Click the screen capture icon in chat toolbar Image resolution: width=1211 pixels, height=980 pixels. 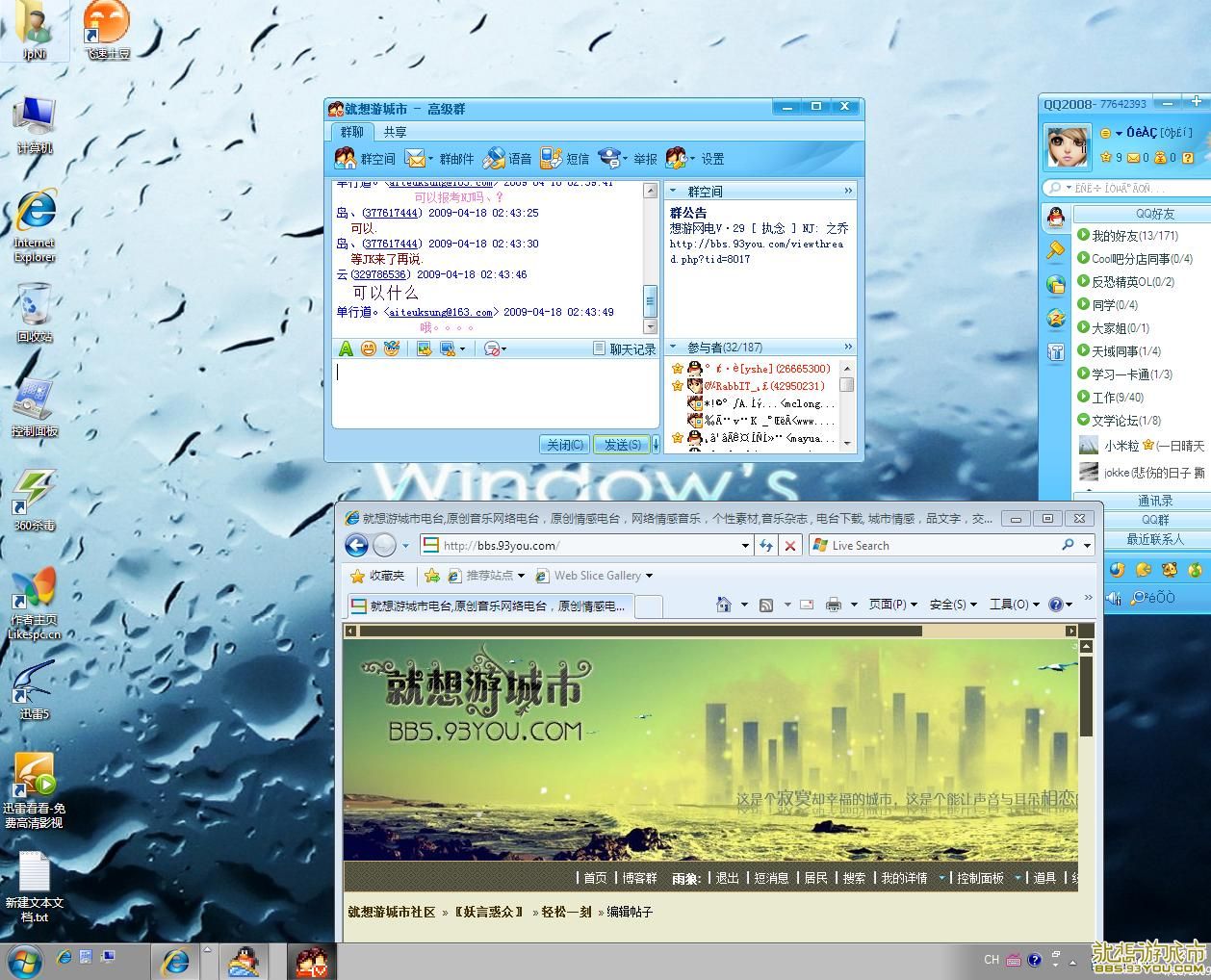click(447, 348)
